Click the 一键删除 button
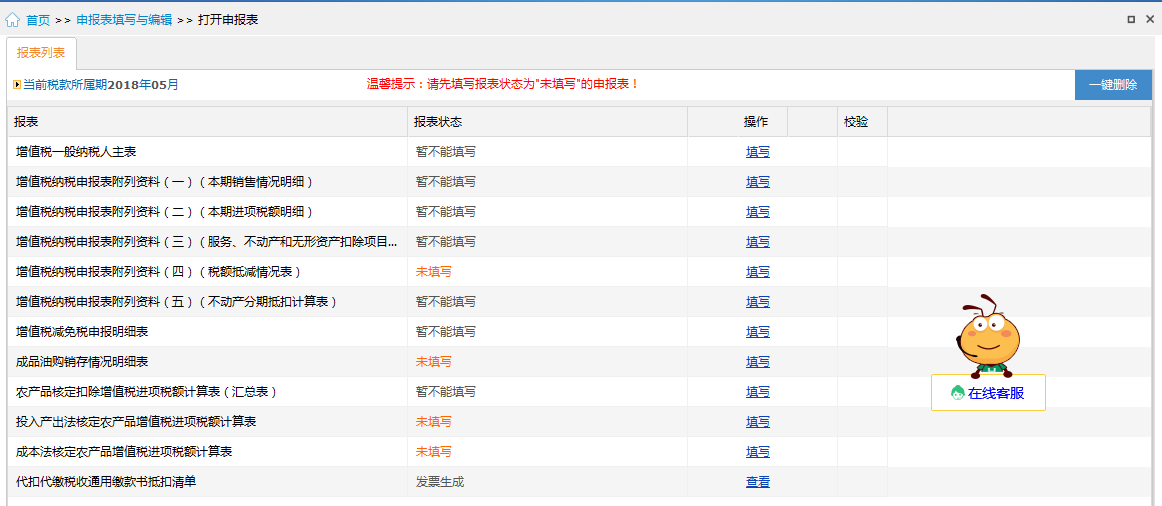The height and width of the screenshot is (506, 1162). [x=1113, y=85]
